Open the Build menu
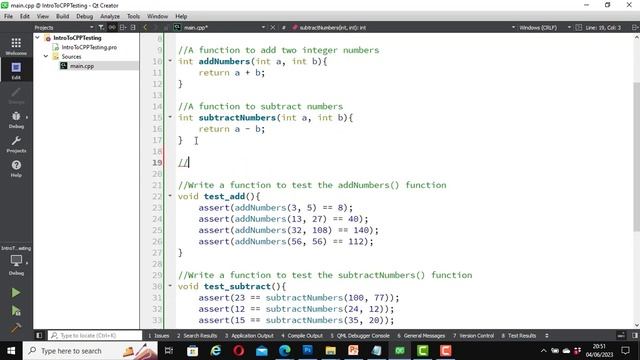640x360 pixels. (62, 16)
